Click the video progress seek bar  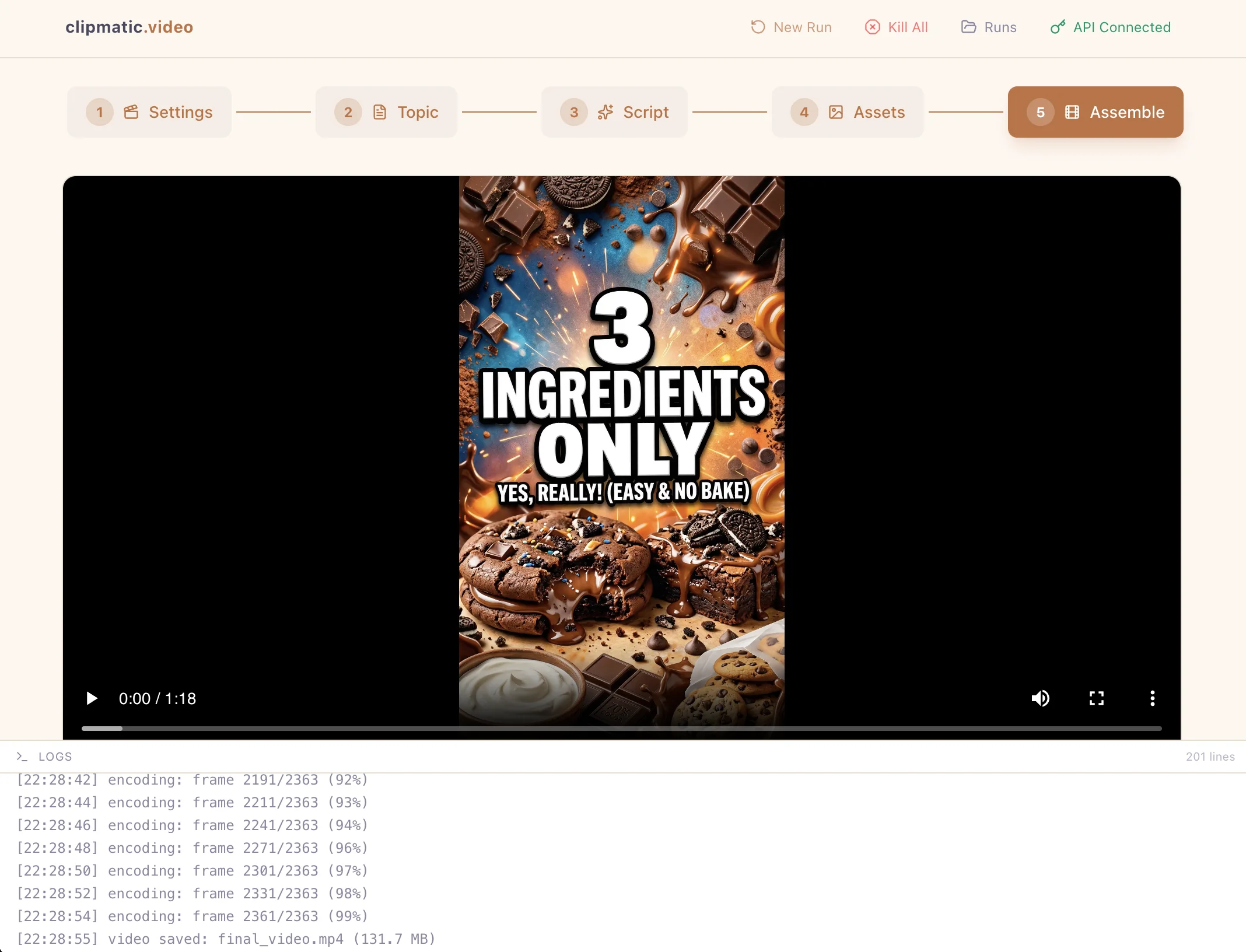[x=621, y=729]
